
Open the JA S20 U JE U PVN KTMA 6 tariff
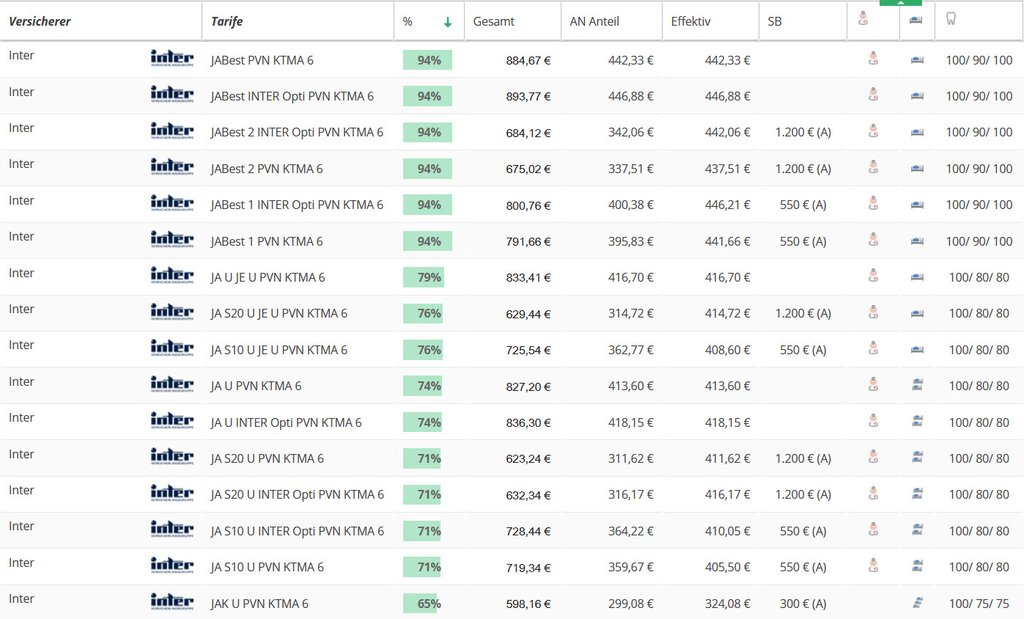coord(279,313)
